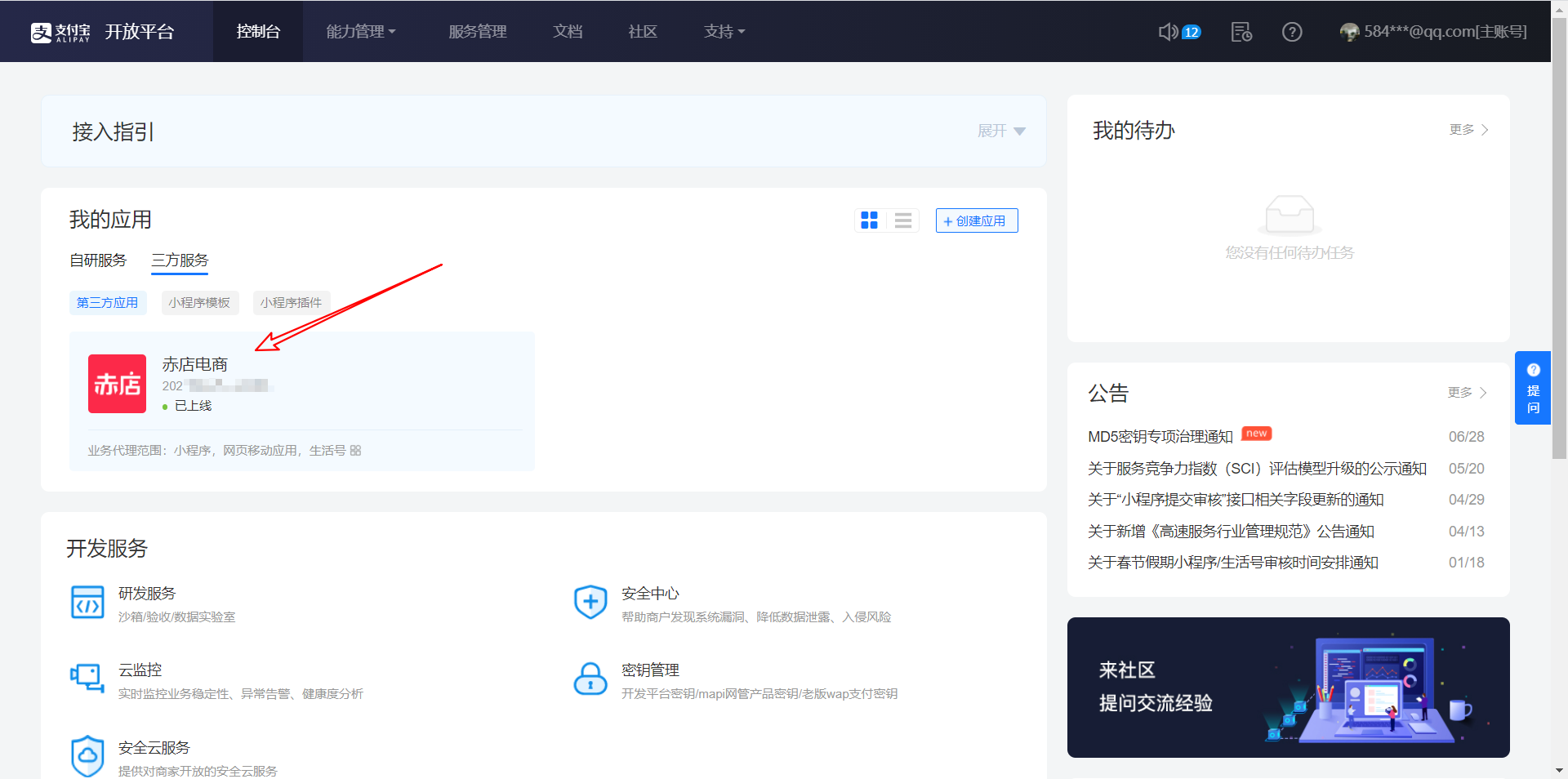Click the notification count badge 12
The image size is (1568, 779).
[1192, 32]
